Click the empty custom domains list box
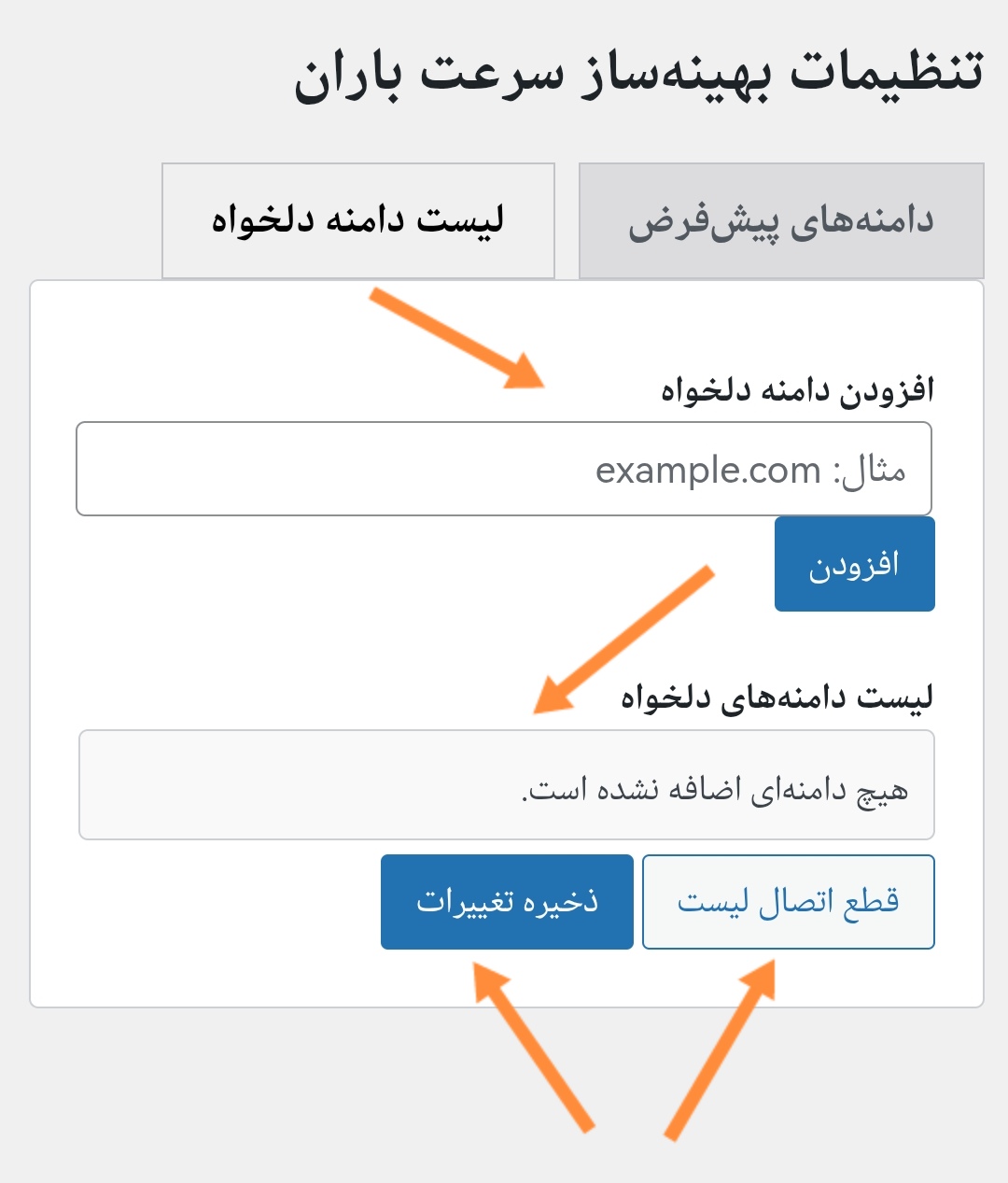 pyautogui.click(x=507, y=785)
